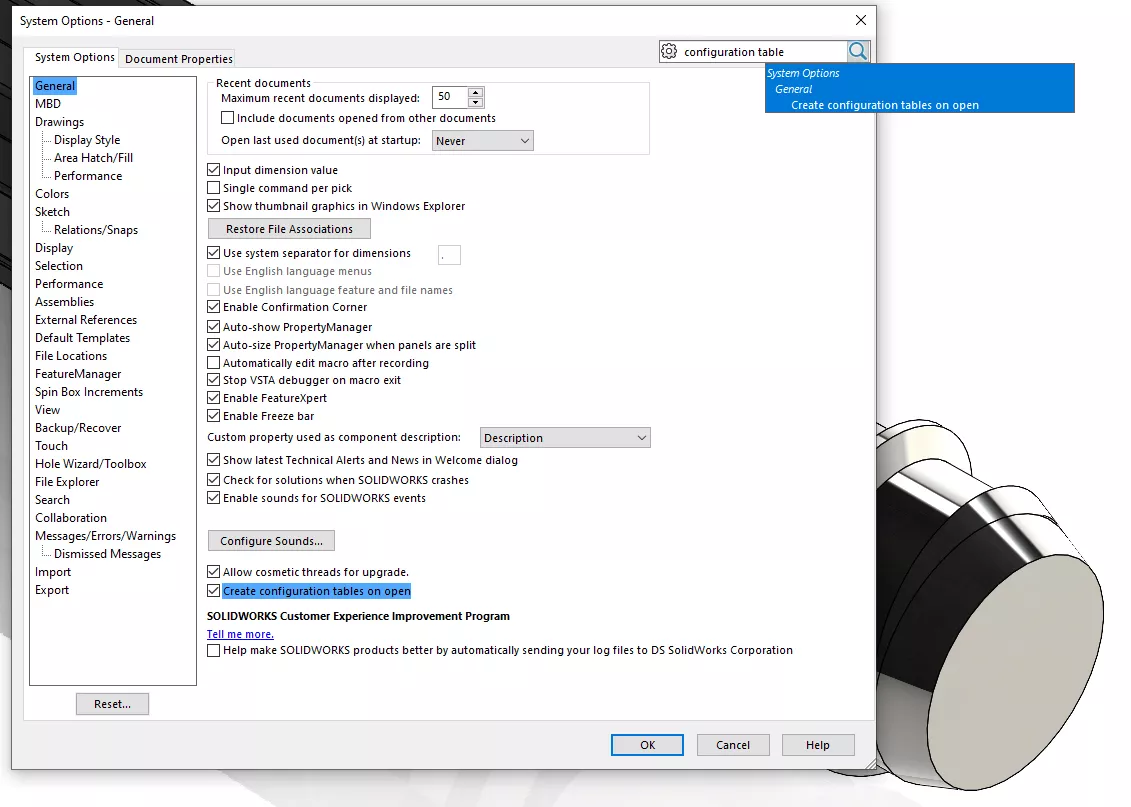Open the Relations/Snaps sketch category
1131x807 pixels.
(x=96, y=230)
